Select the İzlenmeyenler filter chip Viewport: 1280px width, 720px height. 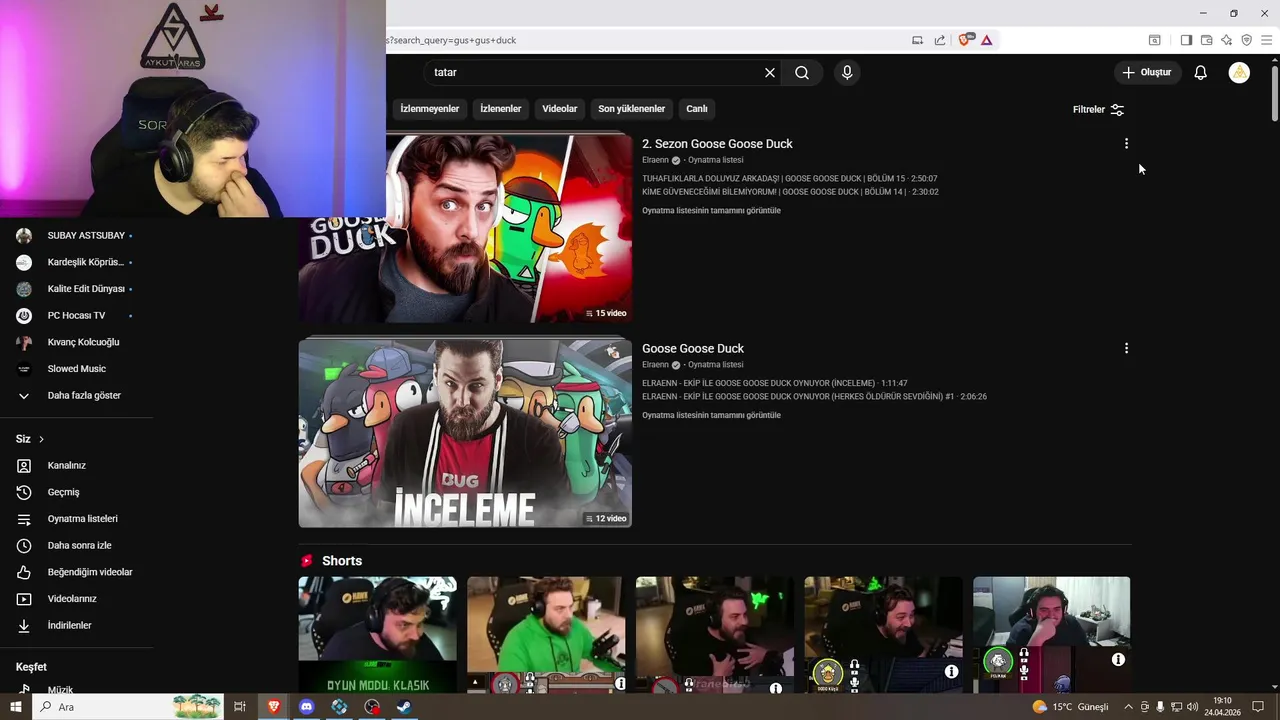429,109
